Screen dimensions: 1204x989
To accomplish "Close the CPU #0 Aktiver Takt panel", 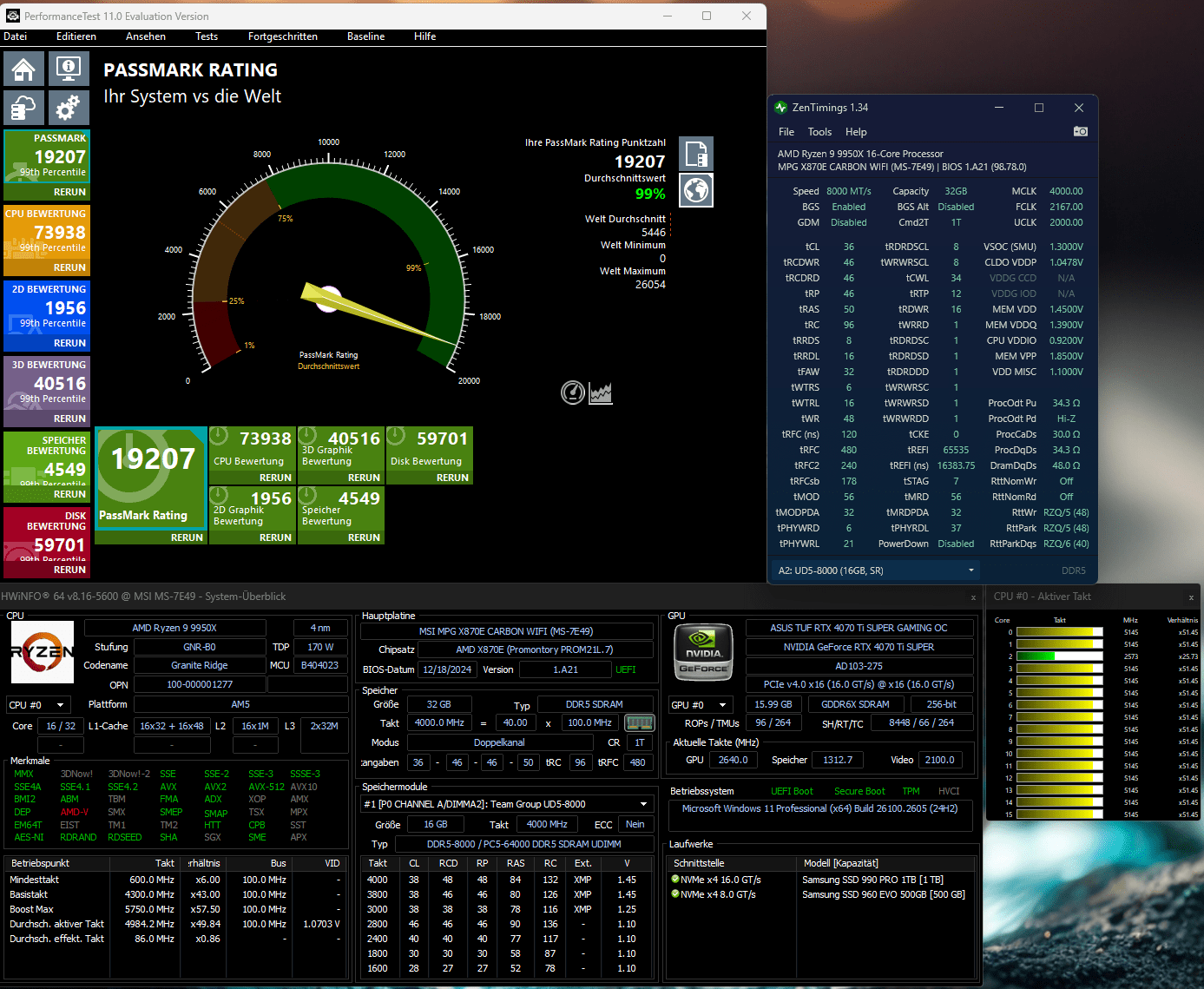I will tap(1191, 597).
